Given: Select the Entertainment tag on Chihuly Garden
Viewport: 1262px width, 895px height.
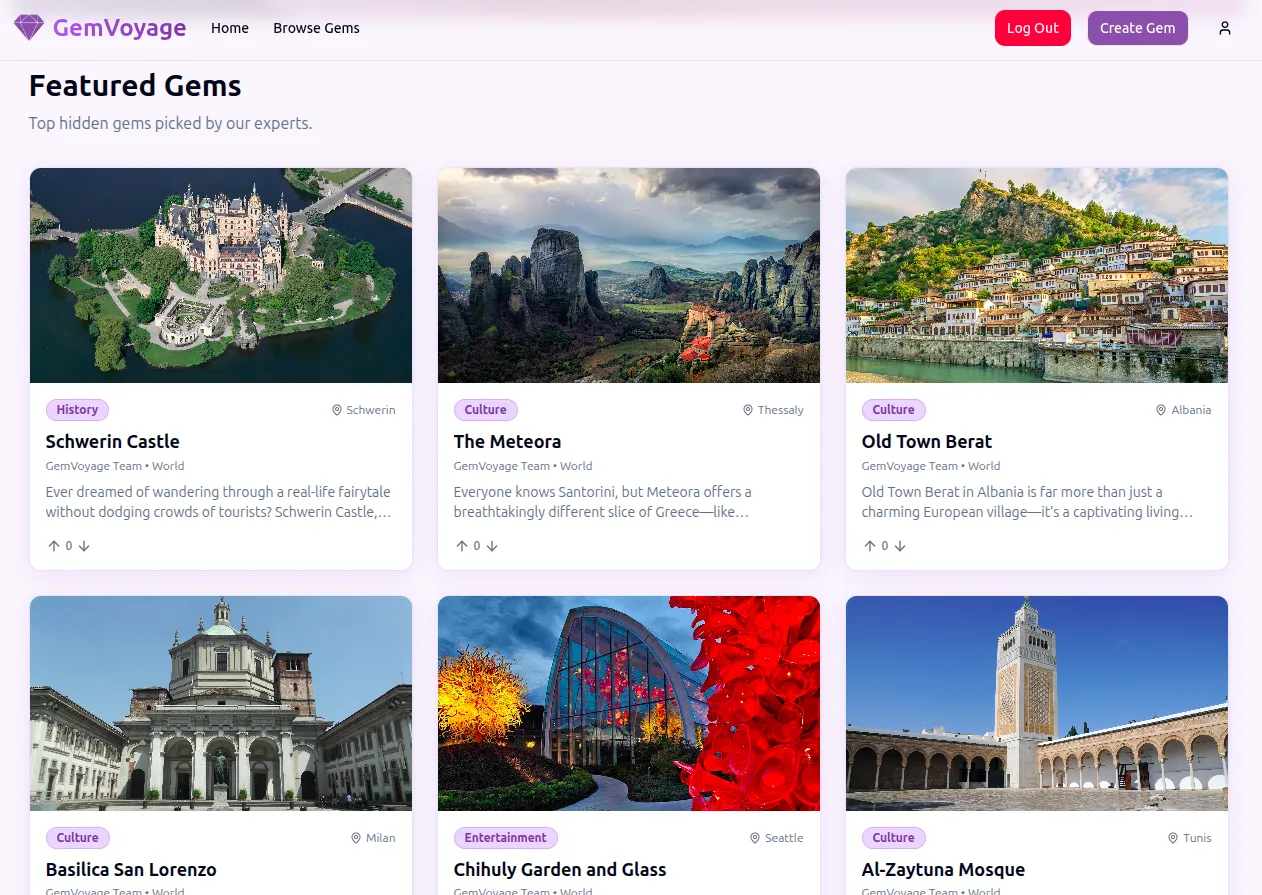Looking at the screenshot, I should pyautogui.click(x=505, y=838).
